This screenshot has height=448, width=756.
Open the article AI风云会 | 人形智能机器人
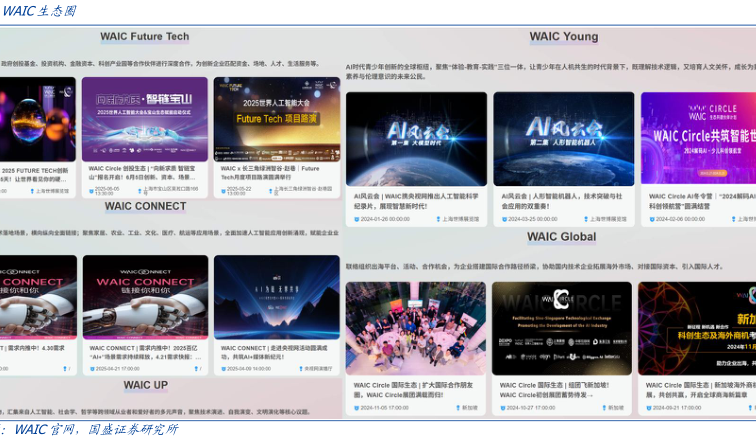562,201
